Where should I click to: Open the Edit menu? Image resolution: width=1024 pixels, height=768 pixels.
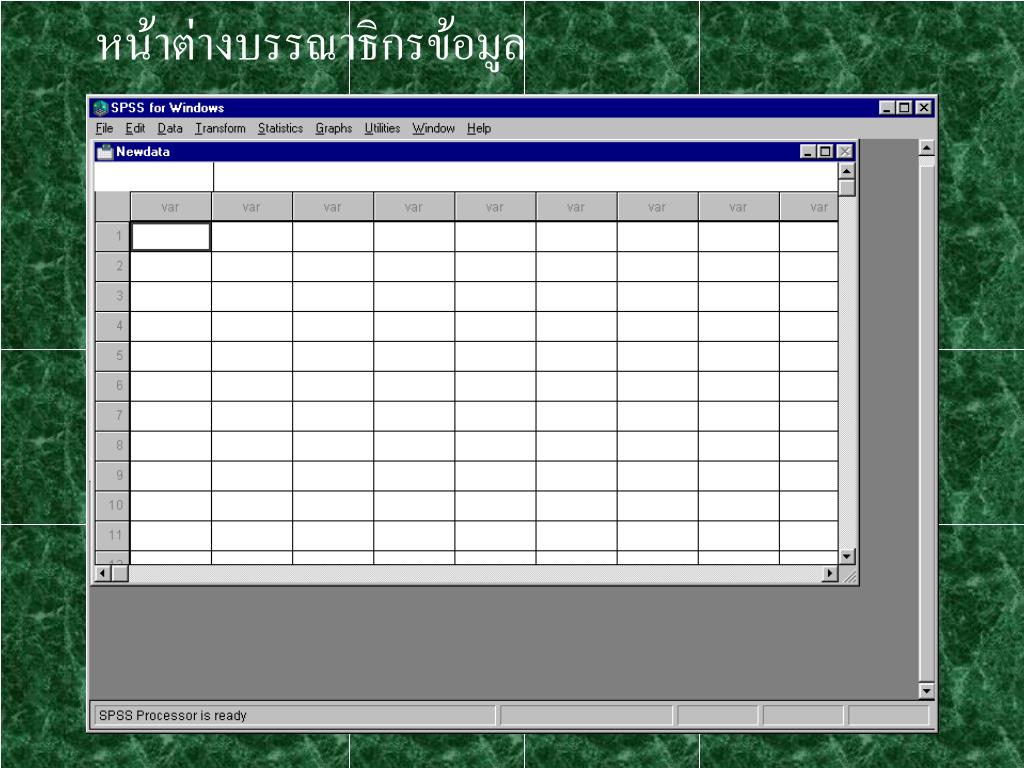135,129
